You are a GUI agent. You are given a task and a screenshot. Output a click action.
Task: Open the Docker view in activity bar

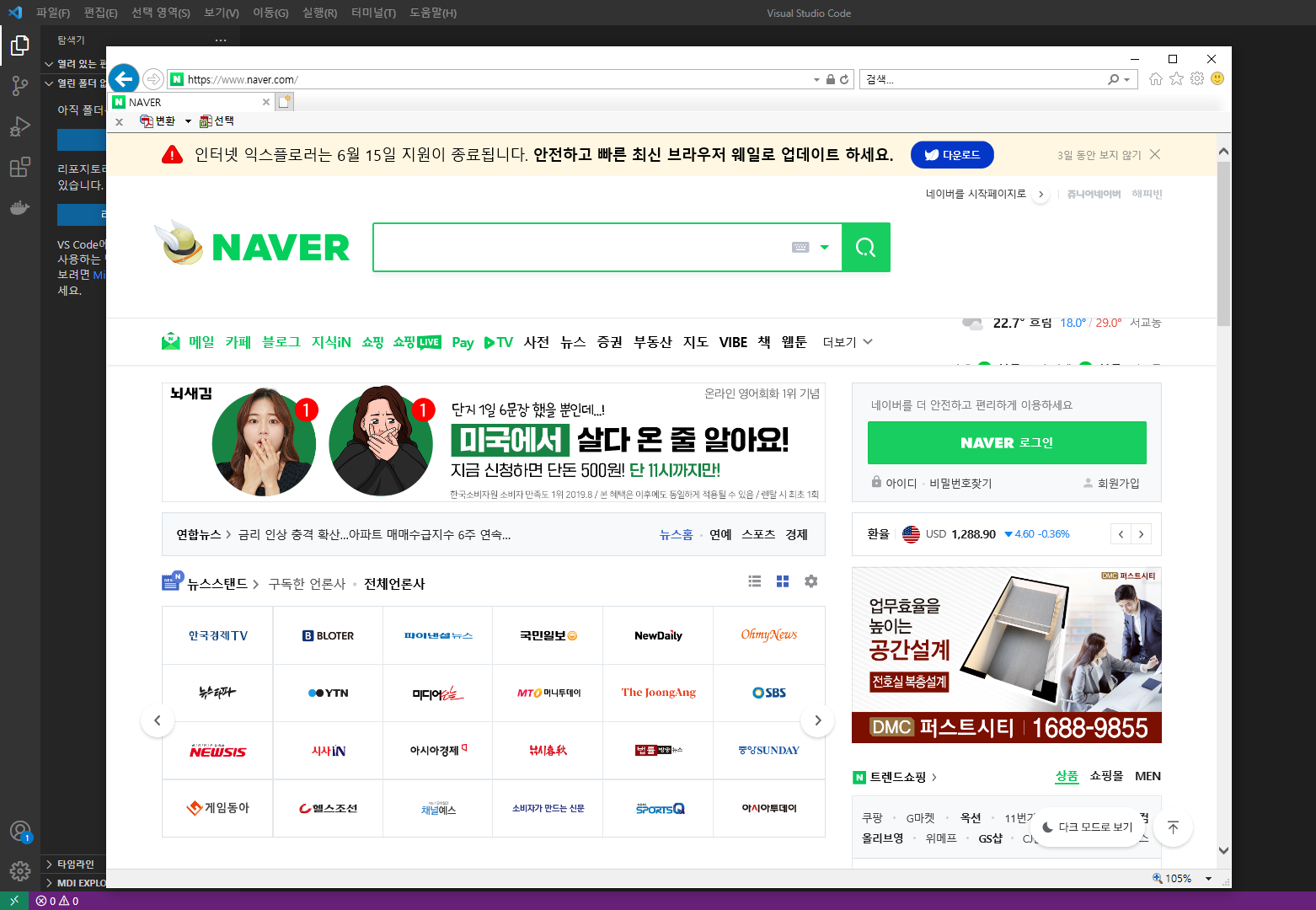click(19, 207)
